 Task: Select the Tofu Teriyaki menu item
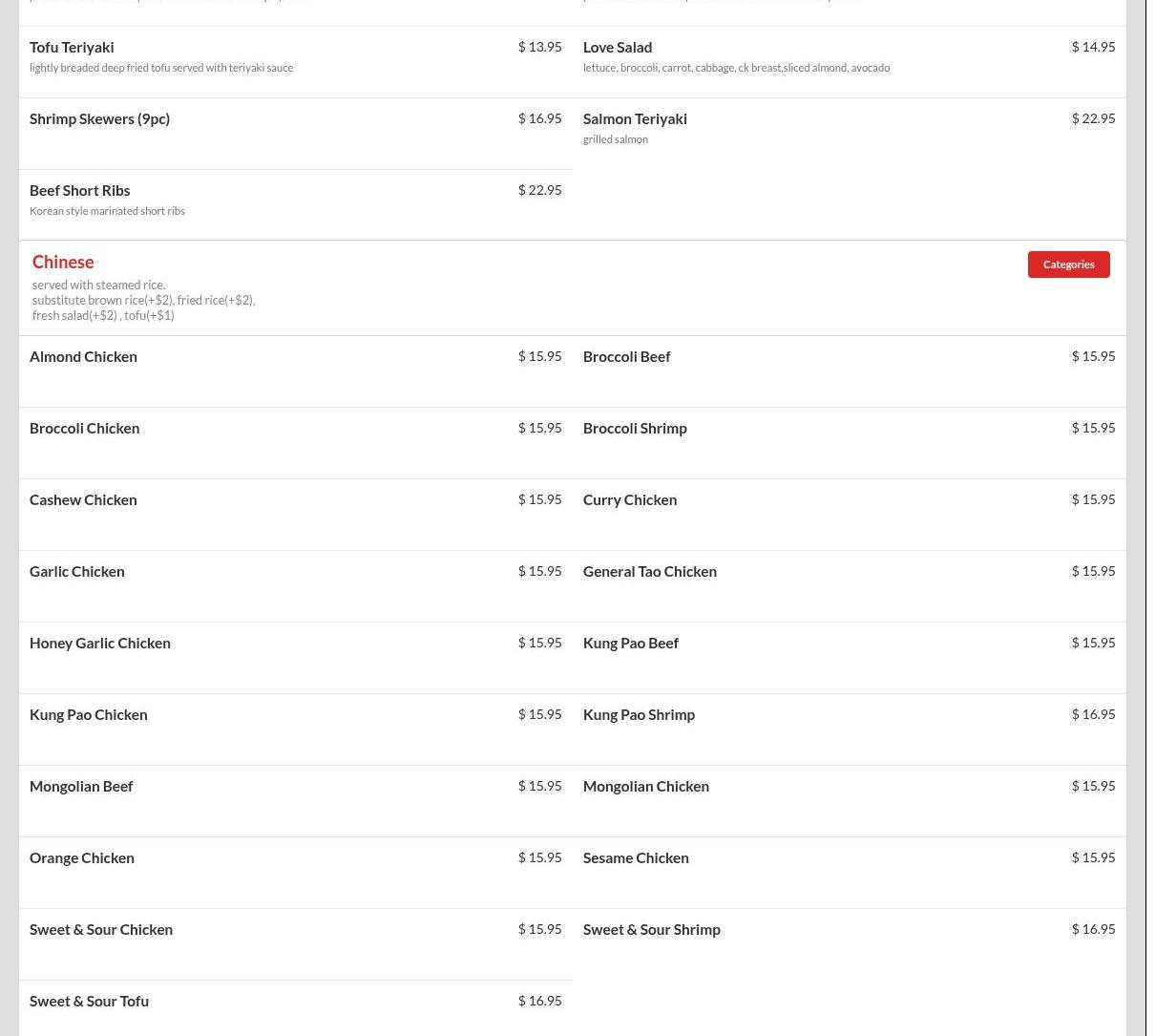click(x=72, y=47)
